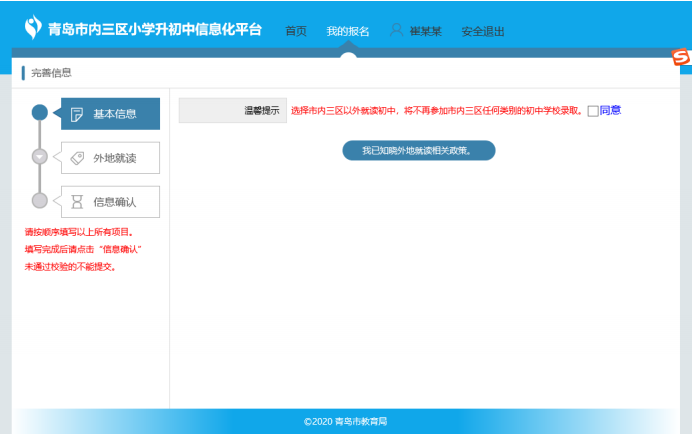The image size is (697, 439).
Task: Click the document icon in 基本信息 step
Action: click(x=77, y=114)
